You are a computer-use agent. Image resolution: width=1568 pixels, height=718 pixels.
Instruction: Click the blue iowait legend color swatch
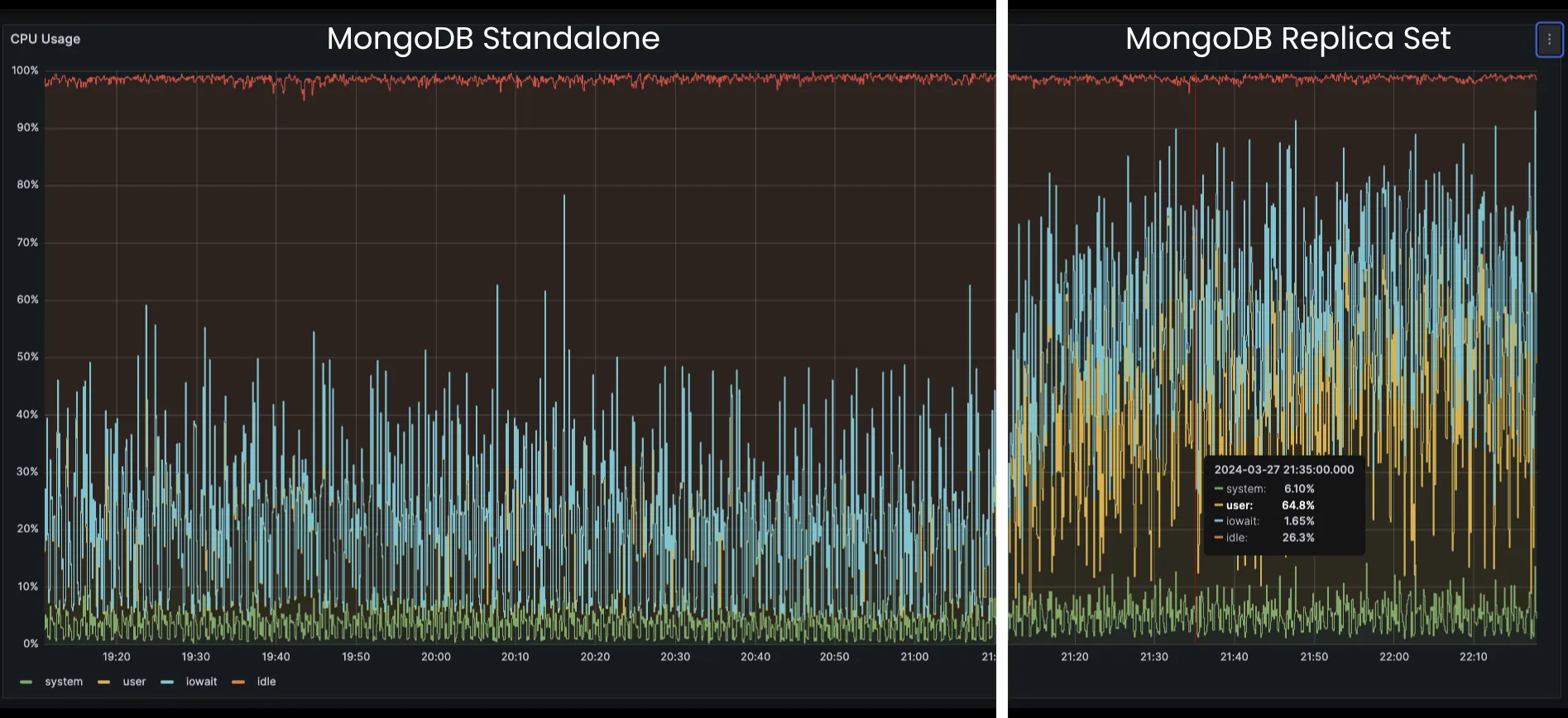[167, 682]
